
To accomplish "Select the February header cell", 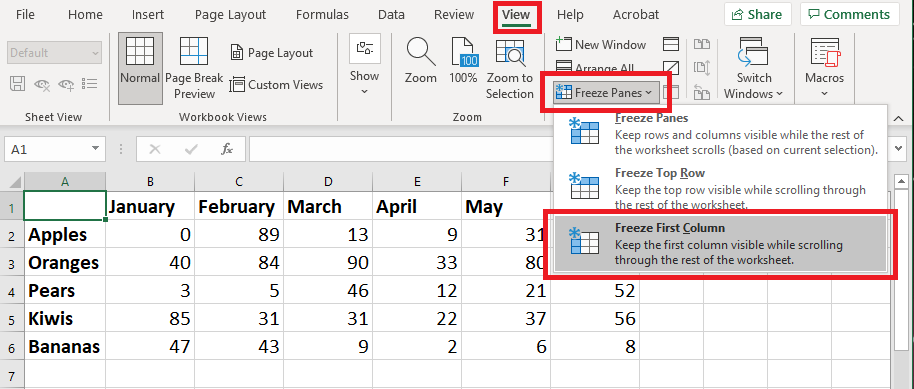I will [239, 206].
